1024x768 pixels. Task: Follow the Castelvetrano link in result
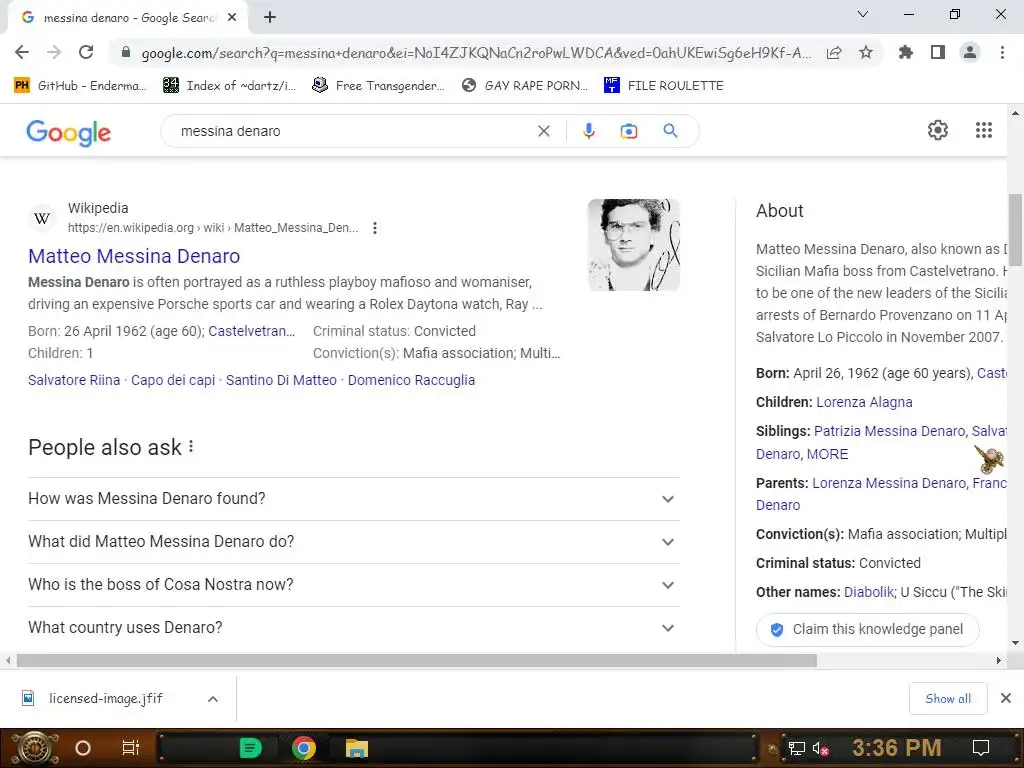(251, 331)
